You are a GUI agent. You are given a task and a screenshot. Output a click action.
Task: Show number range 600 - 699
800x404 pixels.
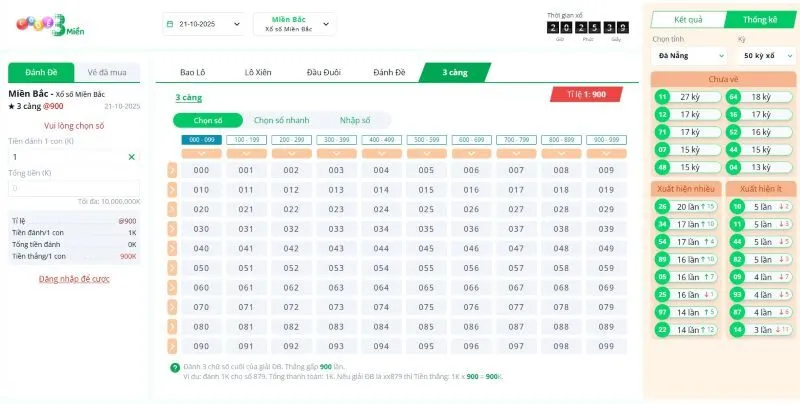coord(471,140)
